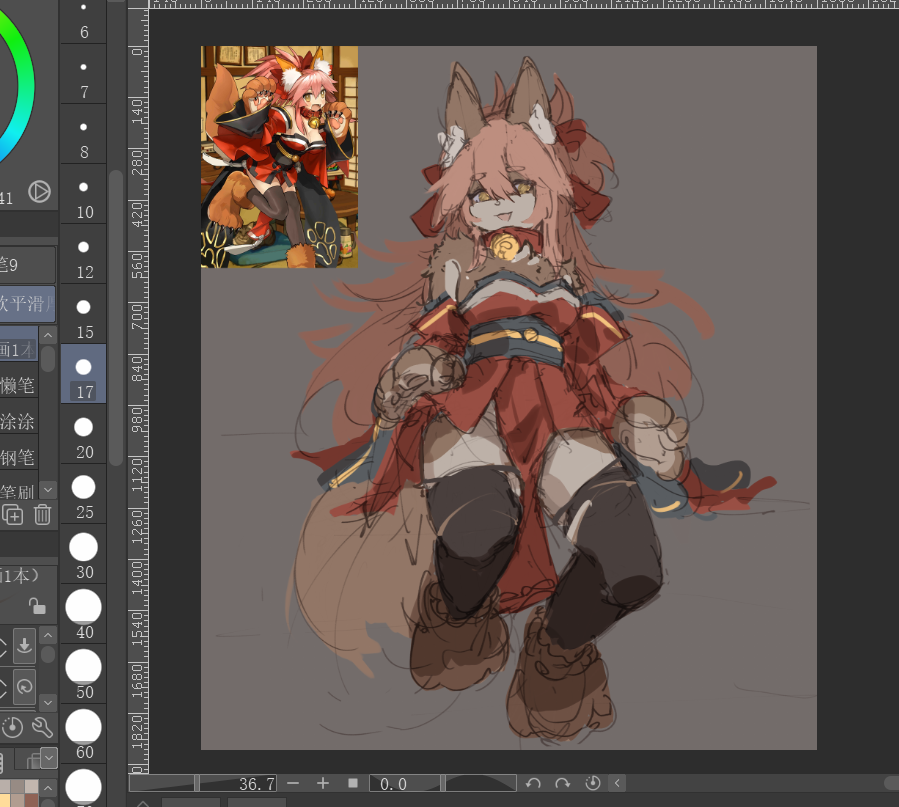This screenshot has width=899, height=807.
Task: Click the square fit-to-screen icon
Action: point(353,783)
